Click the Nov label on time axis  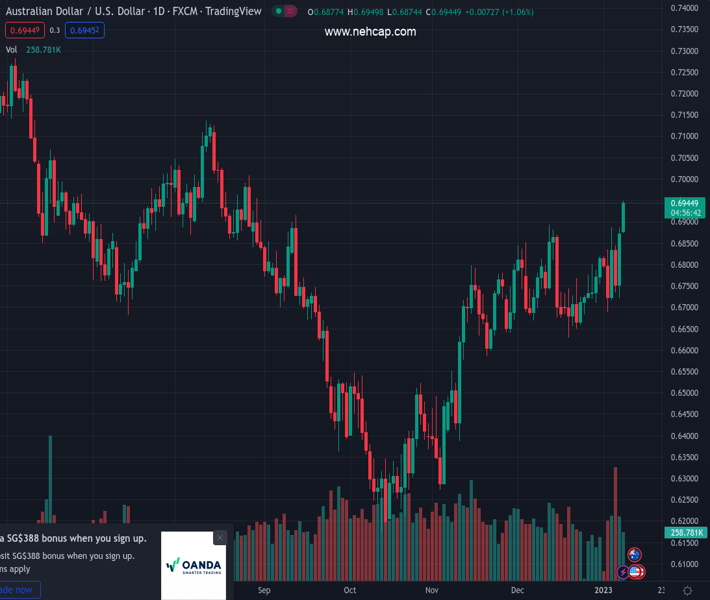433,590
